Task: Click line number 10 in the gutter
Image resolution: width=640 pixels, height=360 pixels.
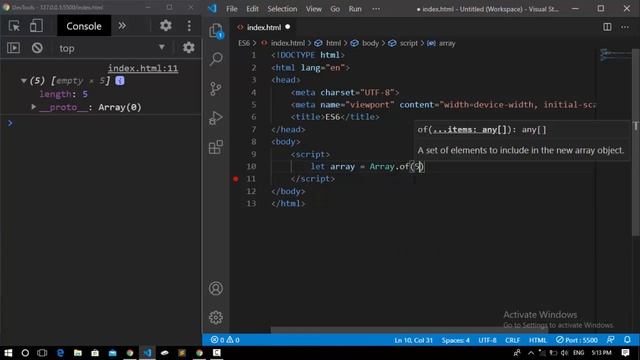Action: [251, 166]
